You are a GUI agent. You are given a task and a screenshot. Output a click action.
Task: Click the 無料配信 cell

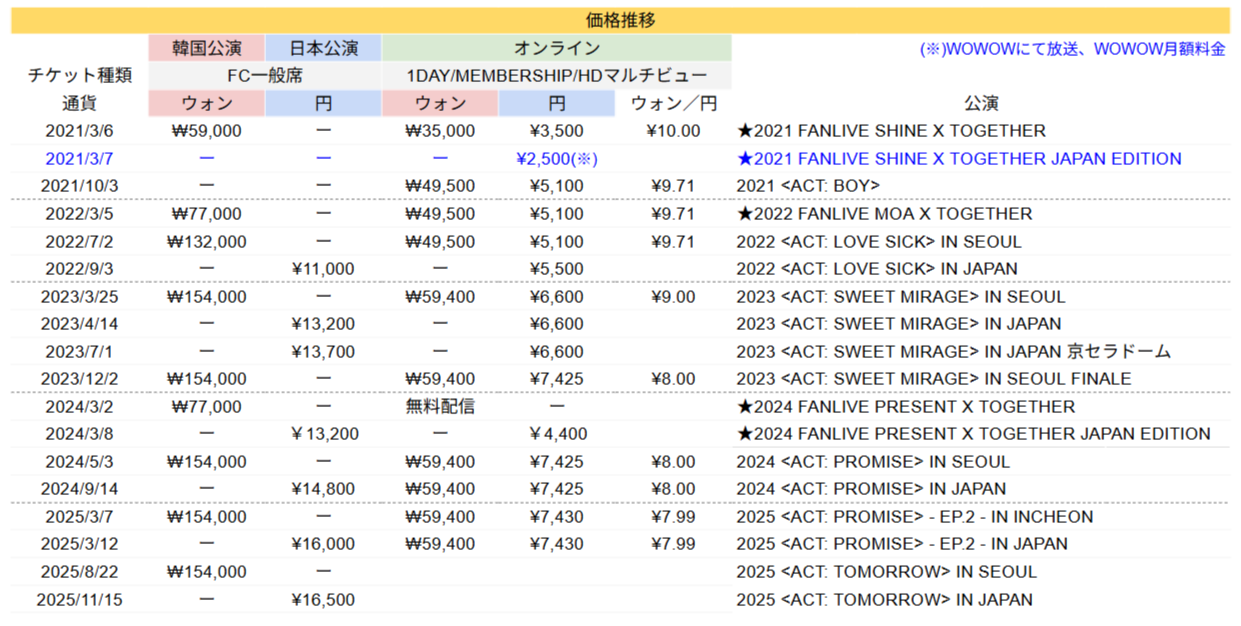[440, 407]
